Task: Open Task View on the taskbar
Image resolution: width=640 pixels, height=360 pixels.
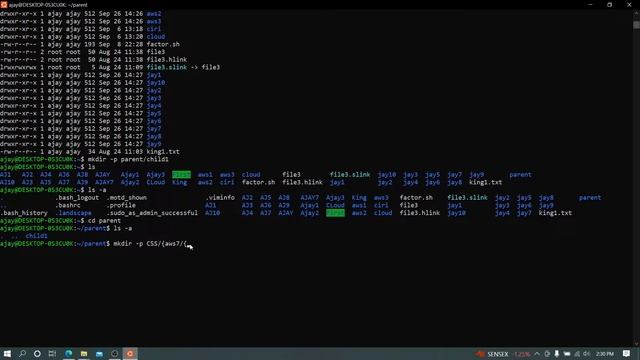Action: (x=52, y=353)
